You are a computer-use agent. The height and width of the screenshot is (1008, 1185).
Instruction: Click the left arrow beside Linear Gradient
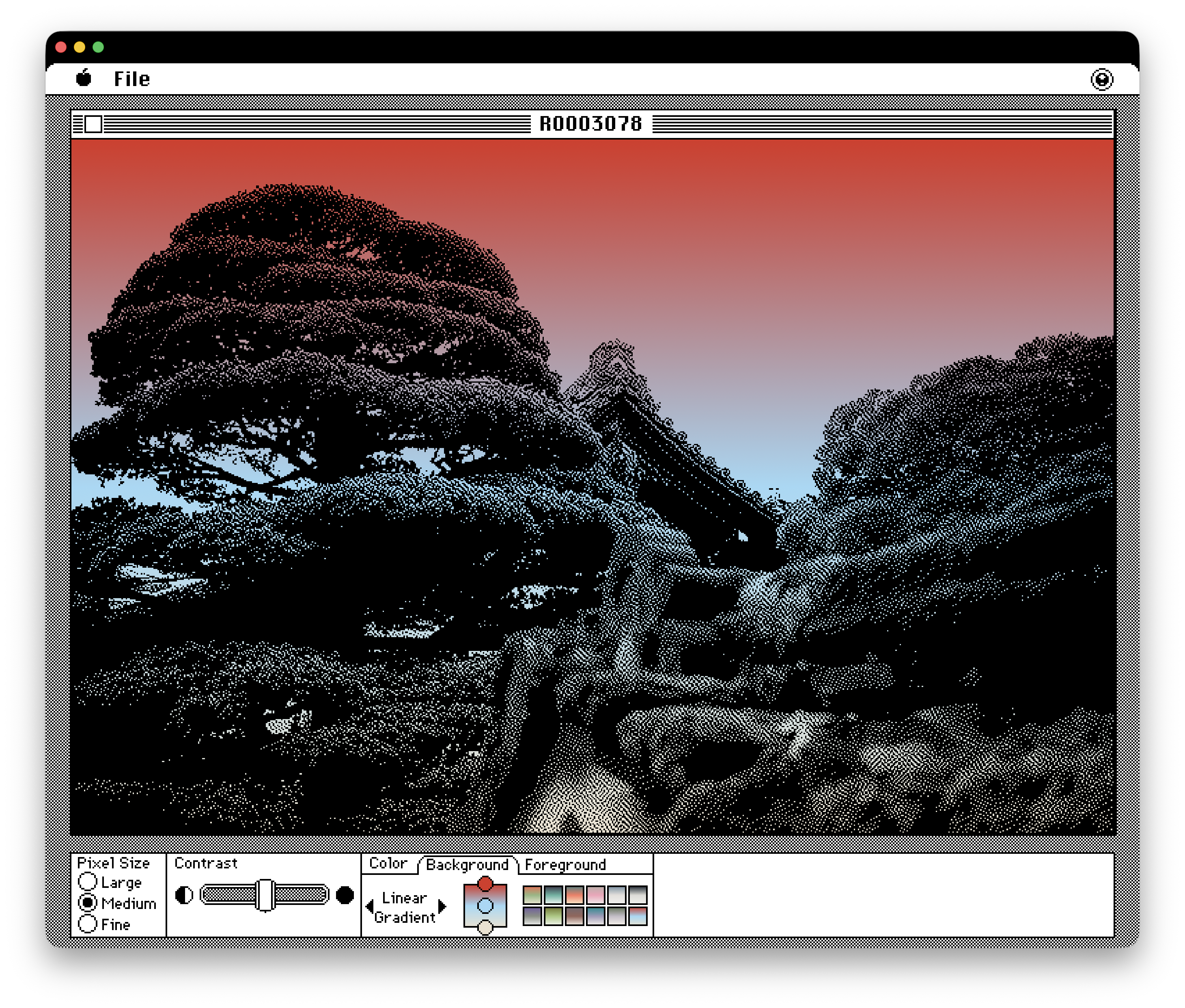point(370,907)
